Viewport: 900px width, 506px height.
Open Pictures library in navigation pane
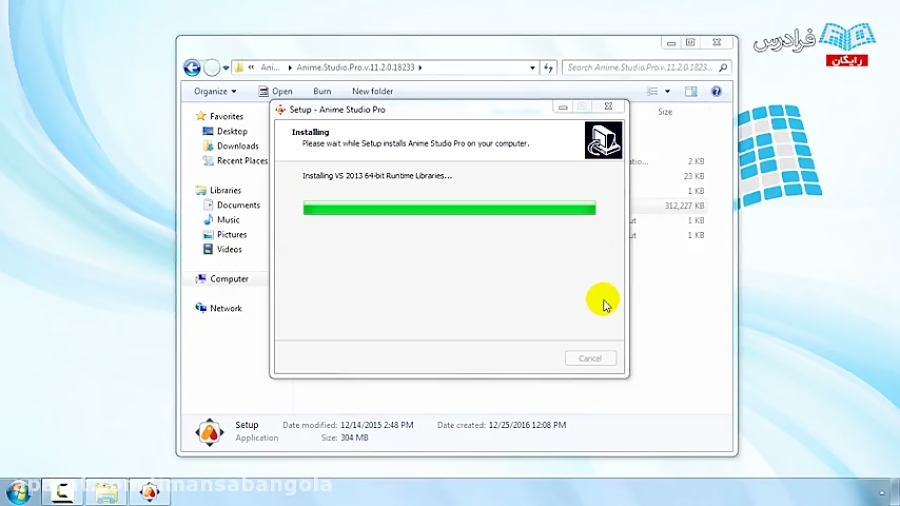pos(232,235)
